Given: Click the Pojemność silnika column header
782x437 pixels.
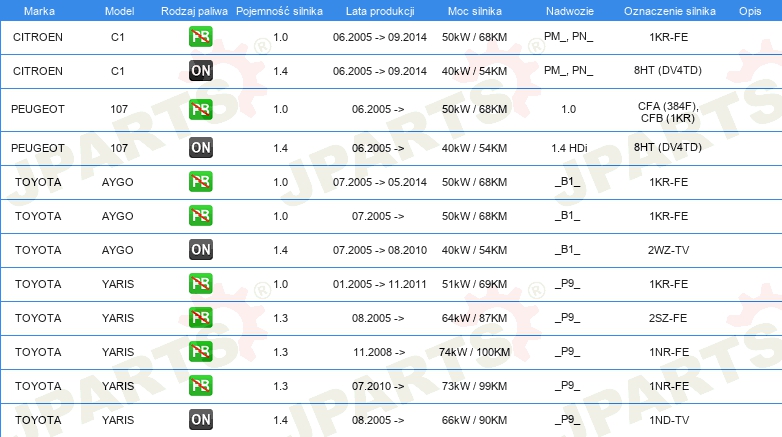Looking at the screenshot, I should point(279,11).
